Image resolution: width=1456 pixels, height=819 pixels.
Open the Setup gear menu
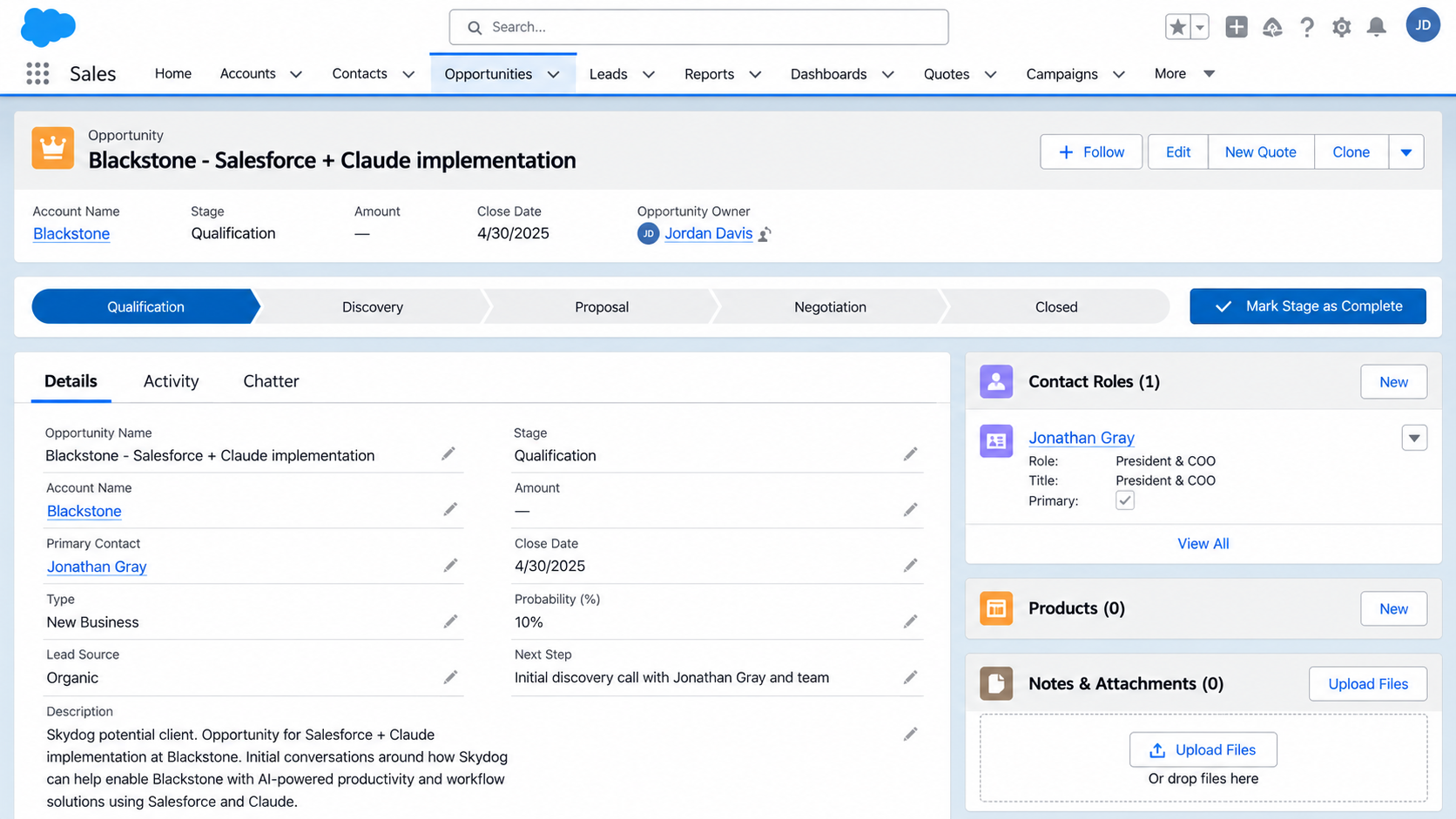click(1341, 27)
